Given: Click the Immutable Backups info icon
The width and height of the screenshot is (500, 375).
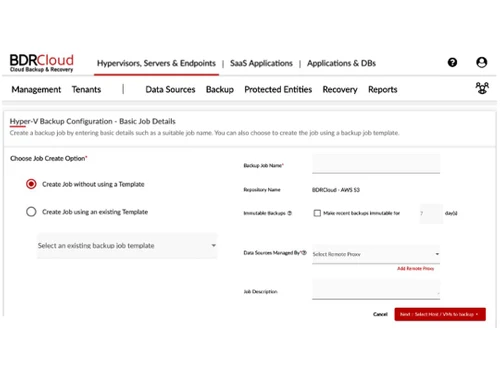Looking at the screenshot, I should point(290,213).
